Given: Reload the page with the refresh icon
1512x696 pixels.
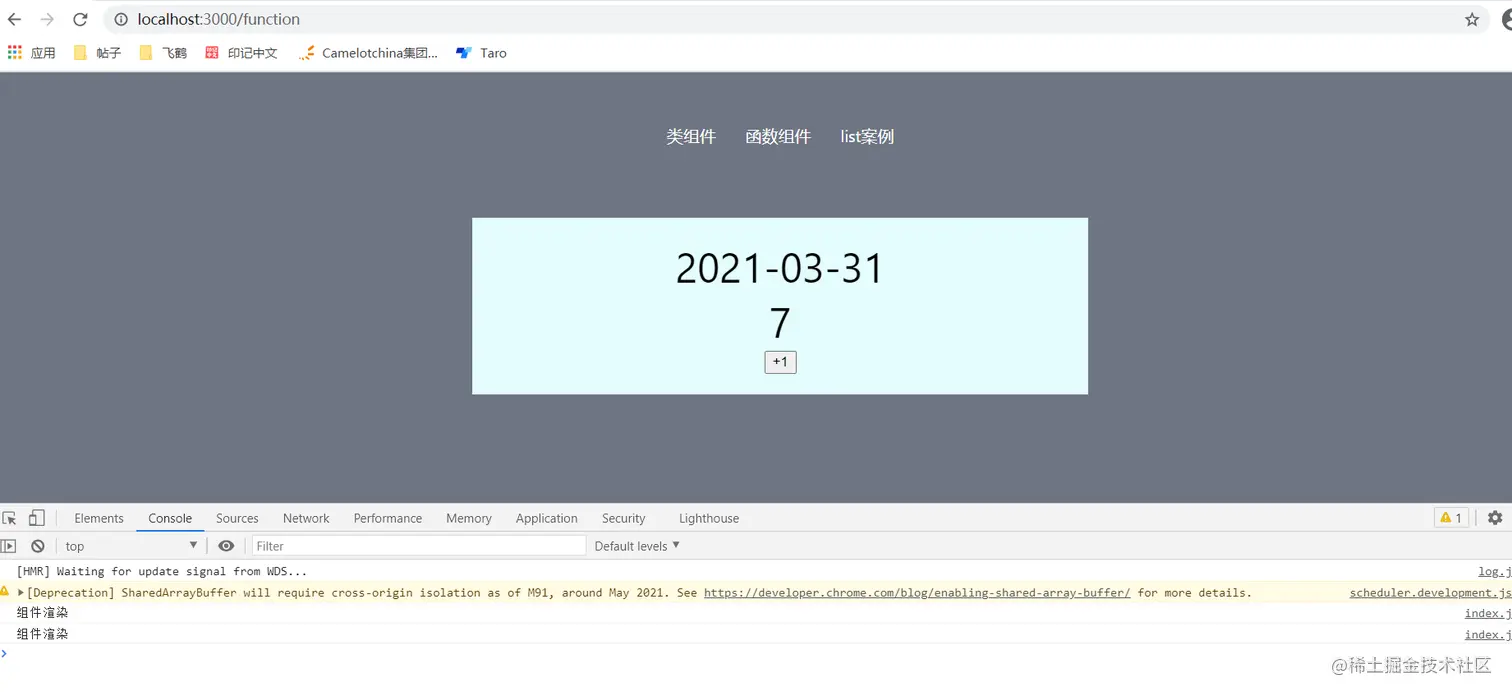Looking at the screenshot, I should pyautogui.click(x=80, y=19).
